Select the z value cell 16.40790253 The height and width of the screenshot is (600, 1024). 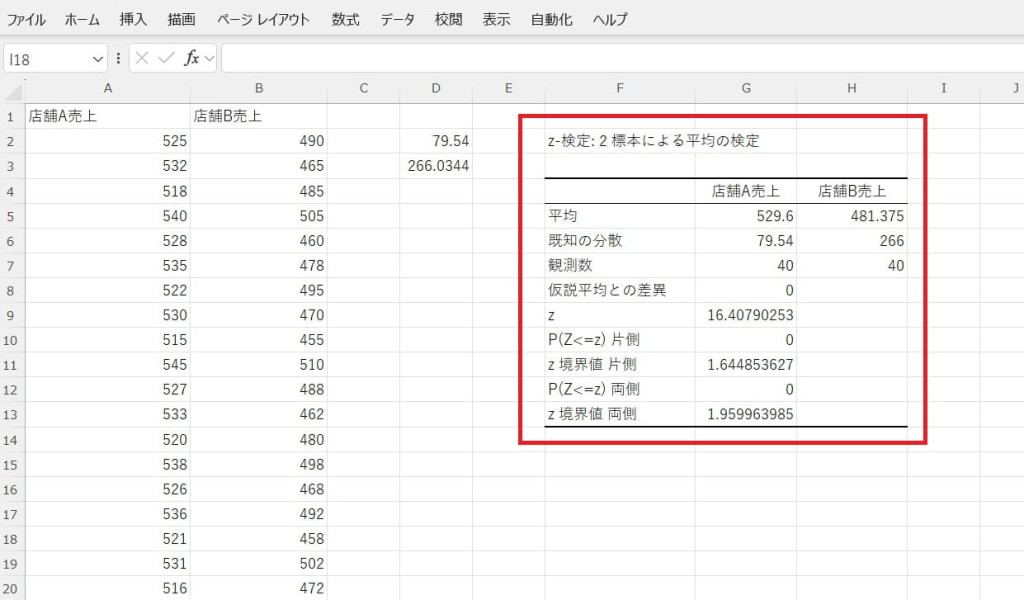coord(746,315)
